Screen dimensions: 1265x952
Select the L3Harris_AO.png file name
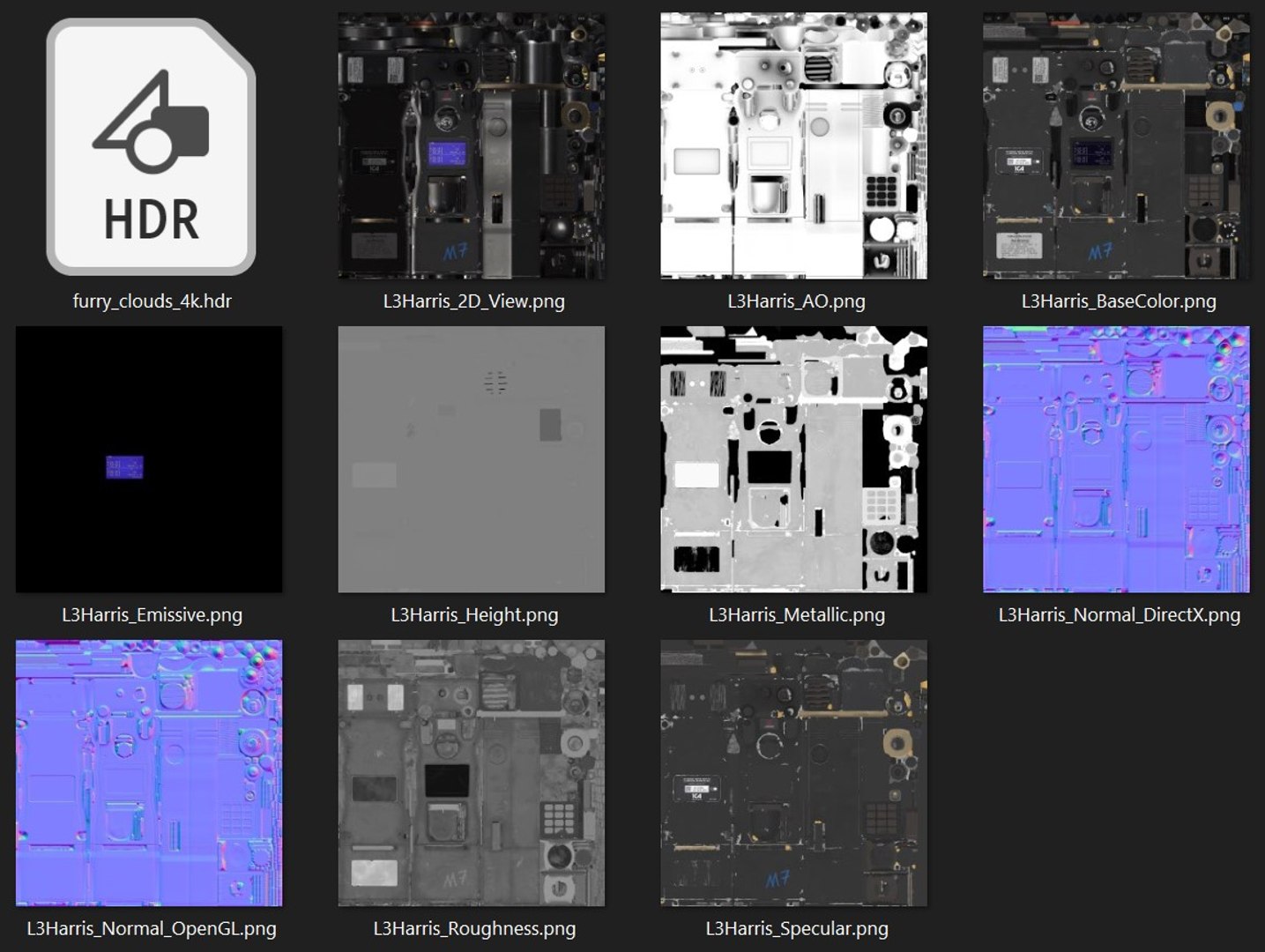click(x=797, y=301)
